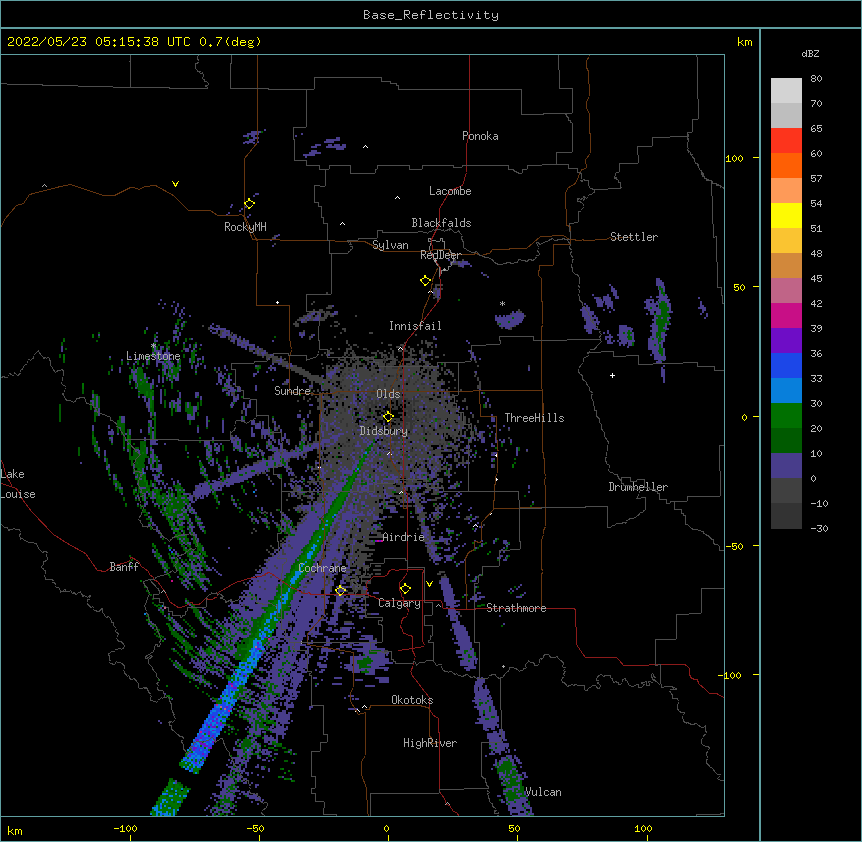This screenshot has height=842, width=862.
Task: Select the HighRiver label
Action: tap(429, 743)
